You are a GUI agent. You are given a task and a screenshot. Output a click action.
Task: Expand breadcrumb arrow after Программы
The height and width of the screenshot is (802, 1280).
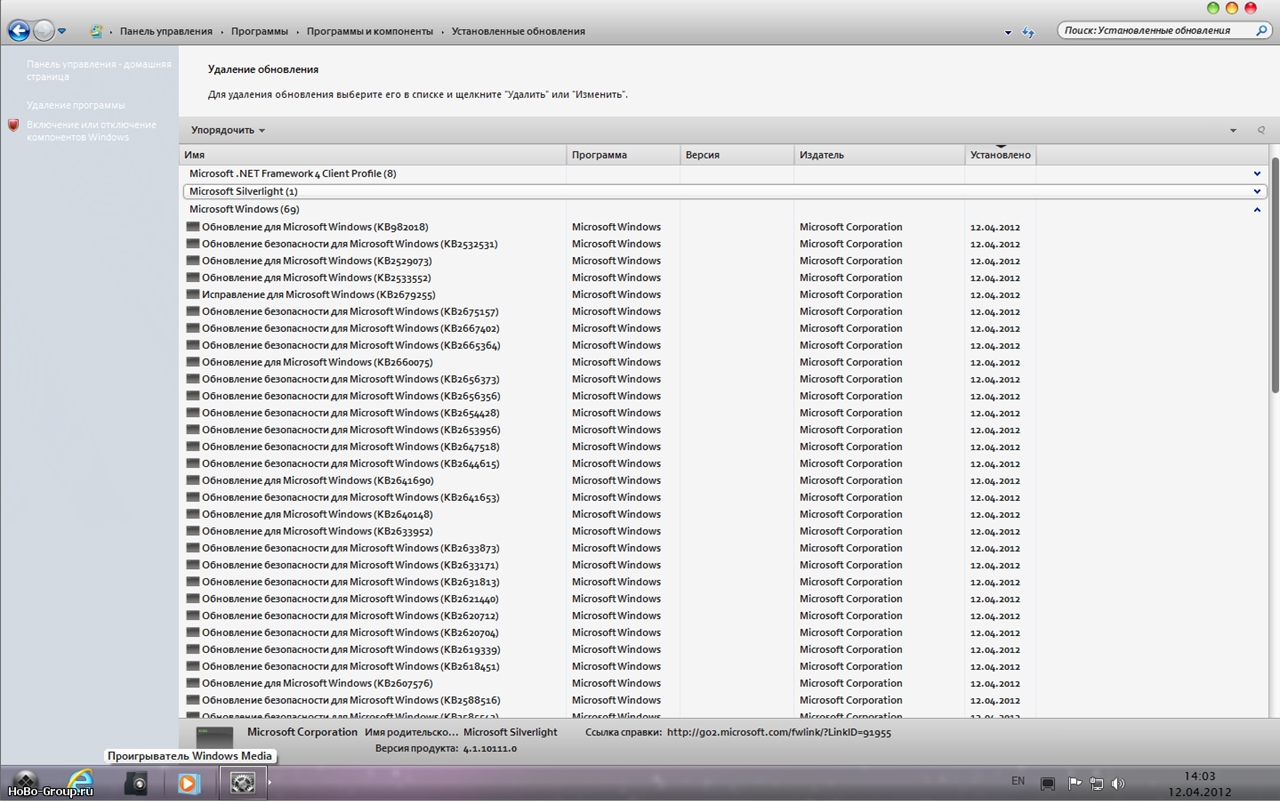pyautogui.click(x=297, y=32)
